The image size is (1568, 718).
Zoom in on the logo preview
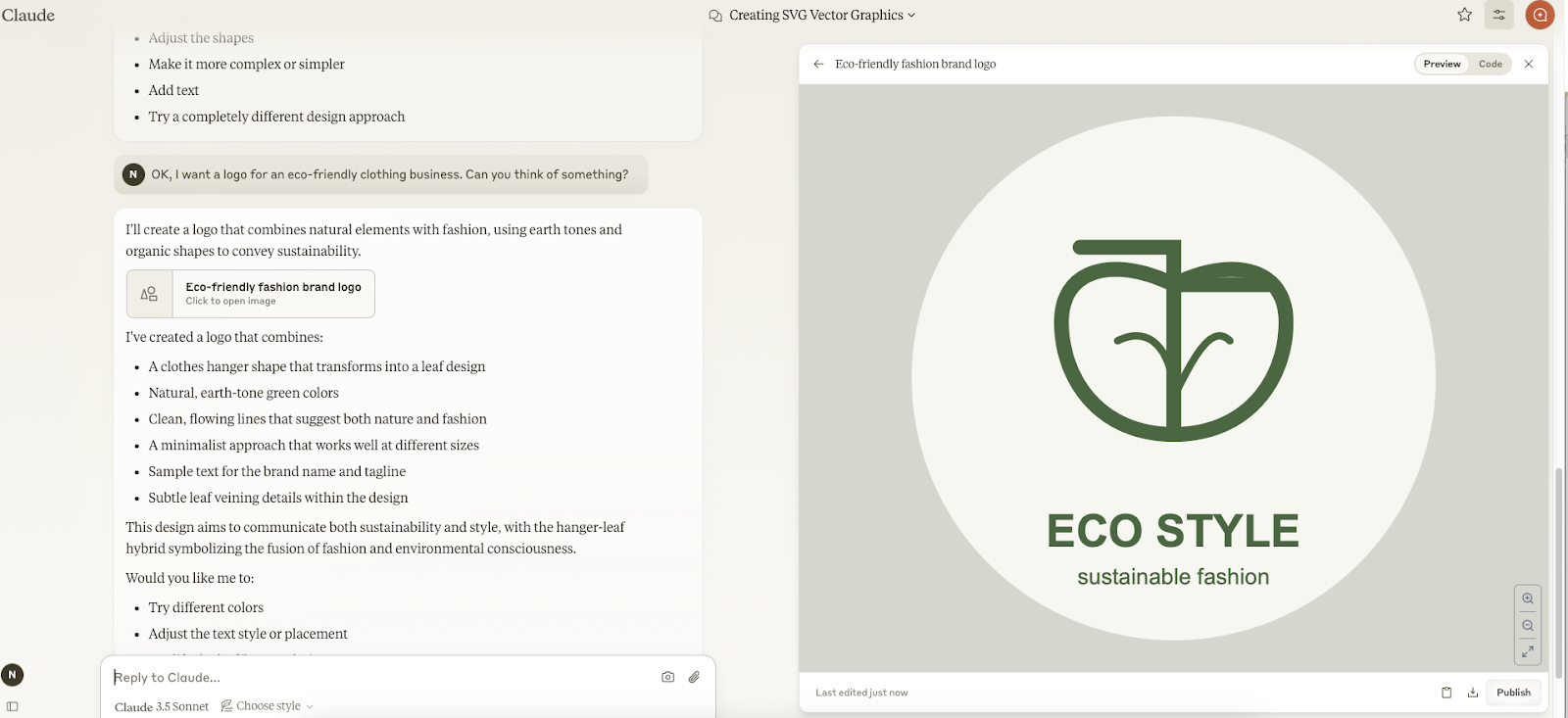(1527, 598)
